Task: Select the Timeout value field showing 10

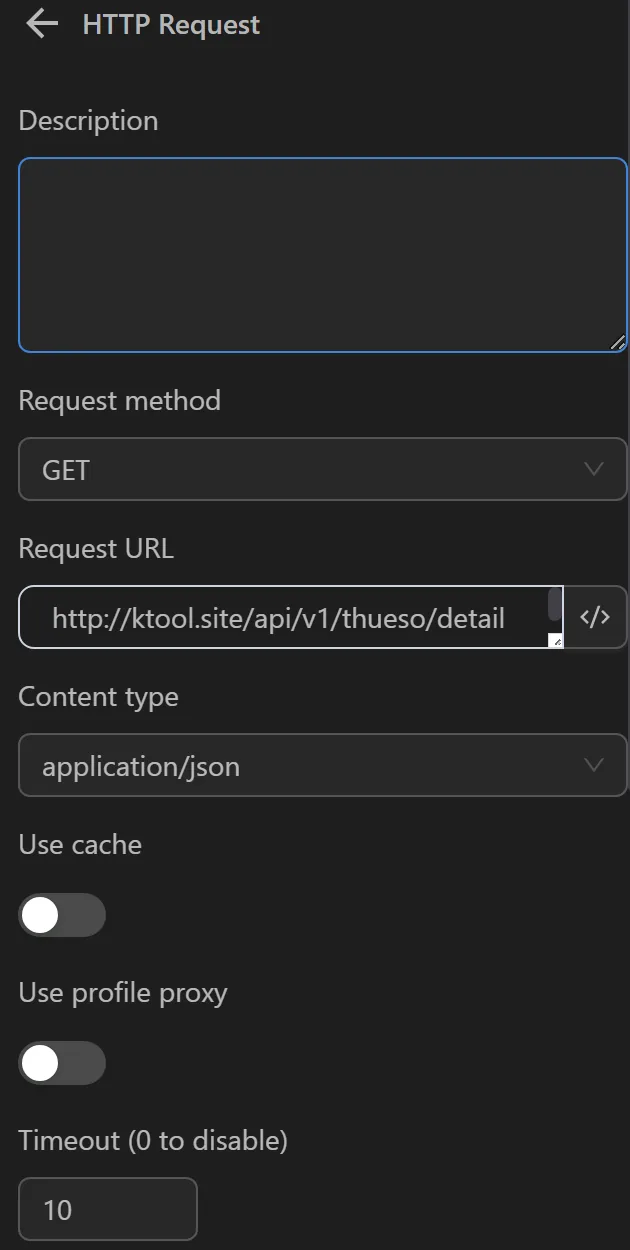Action: pos(107,1209)
